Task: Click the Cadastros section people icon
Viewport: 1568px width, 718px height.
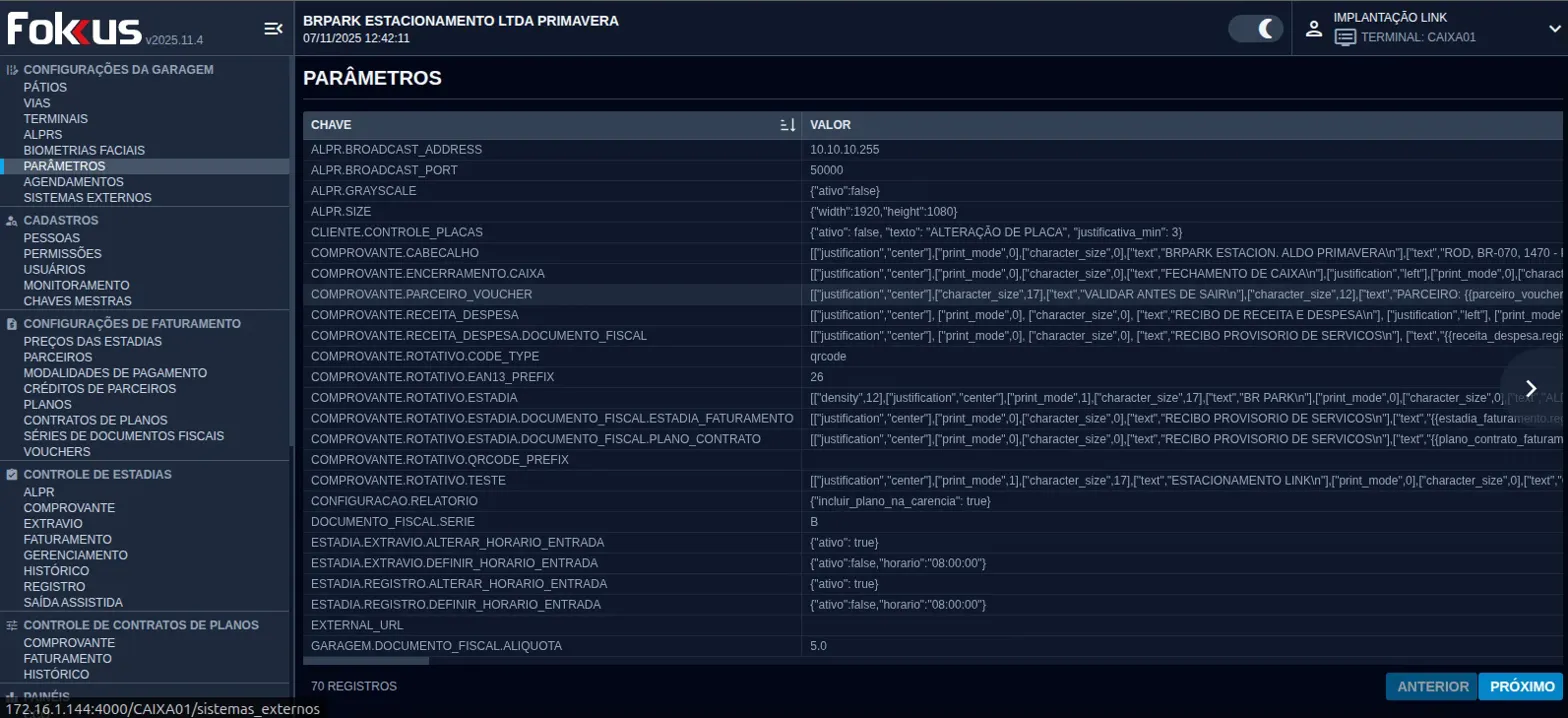Action: 12,220
